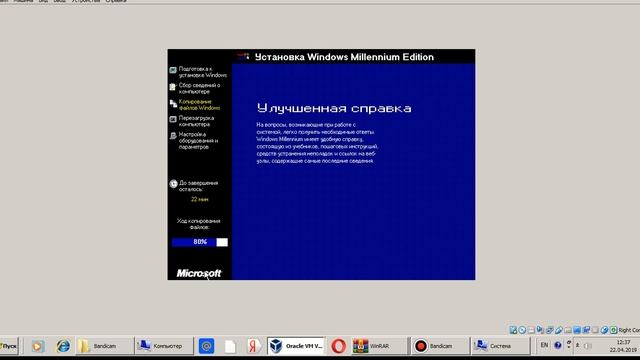Open the VirtualBox display indicator icon

point(577,330)
